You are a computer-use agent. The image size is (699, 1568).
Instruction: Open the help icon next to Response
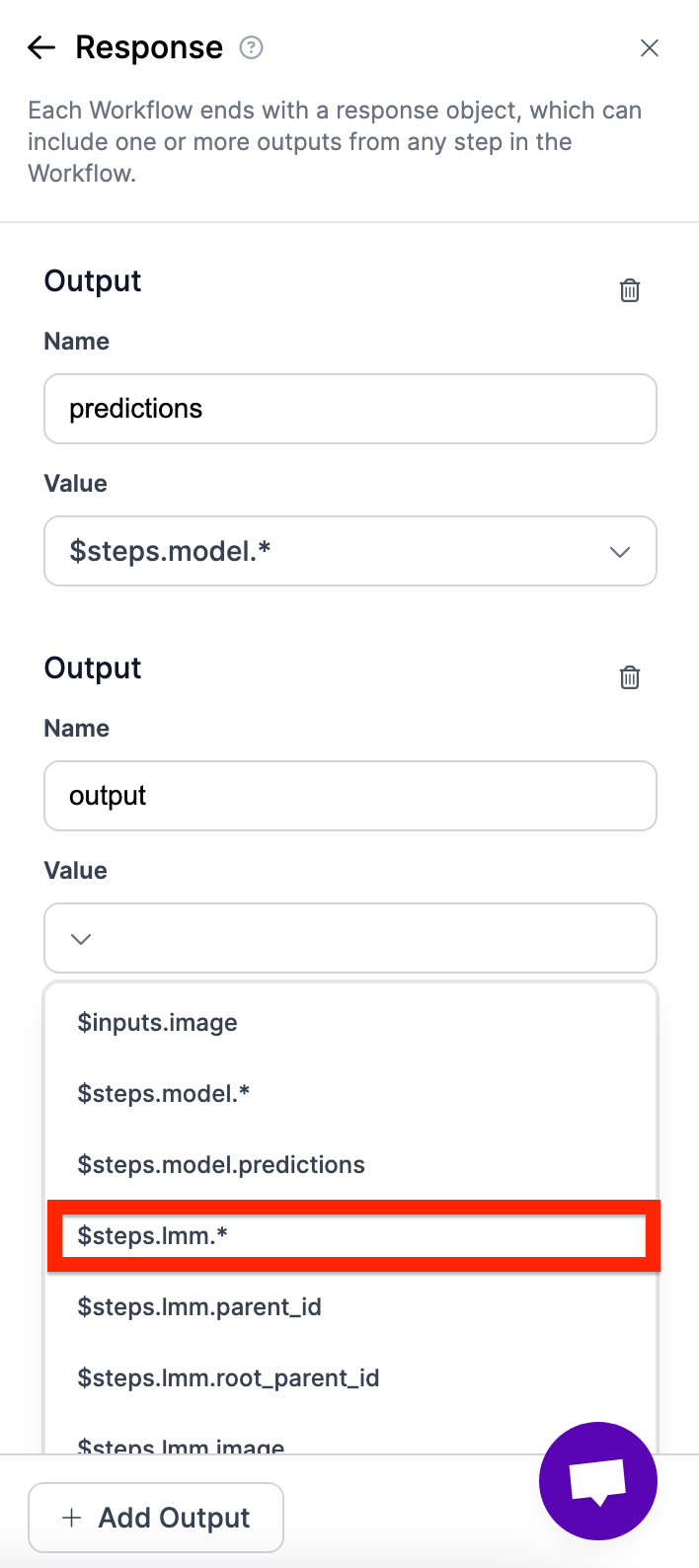click(252, 47)
